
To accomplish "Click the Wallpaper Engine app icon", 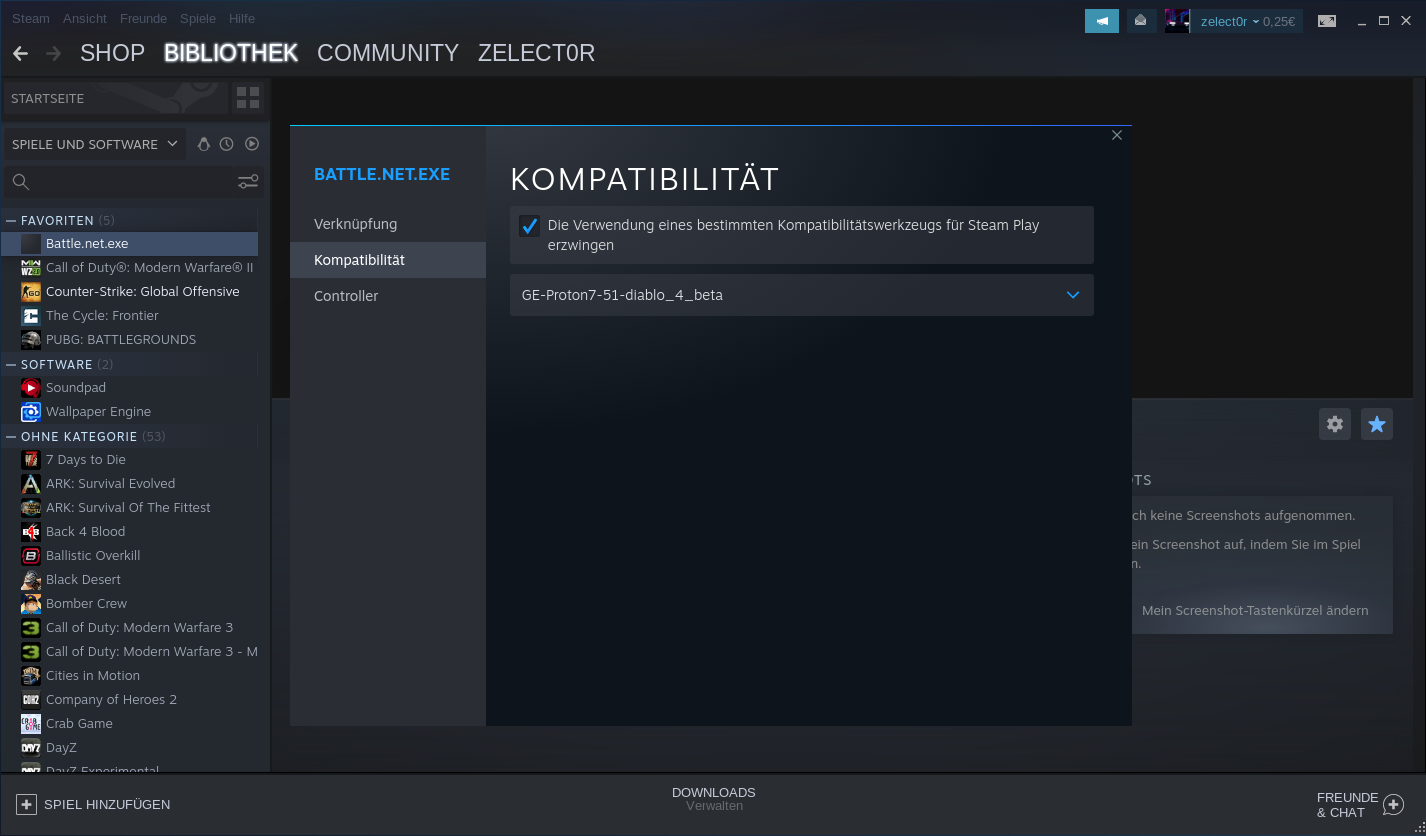I will pos(31,412).
